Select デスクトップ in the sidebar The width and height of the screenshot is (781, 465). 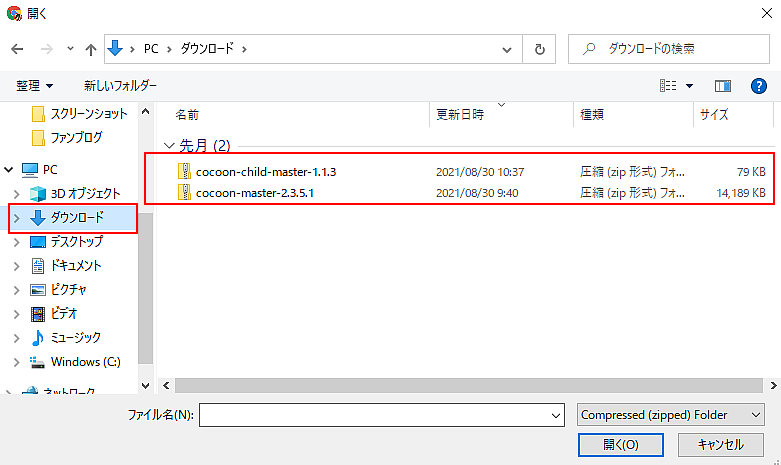tap(67, 241)
